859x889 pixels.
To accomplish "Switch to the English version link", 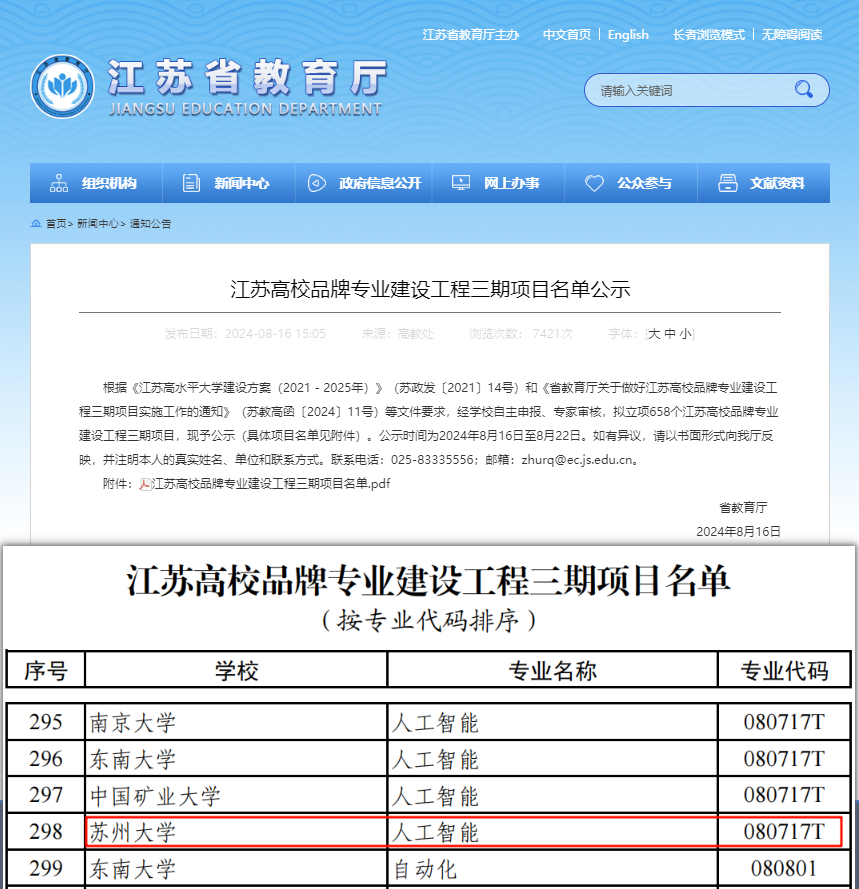I will click(x=628, y=35).
